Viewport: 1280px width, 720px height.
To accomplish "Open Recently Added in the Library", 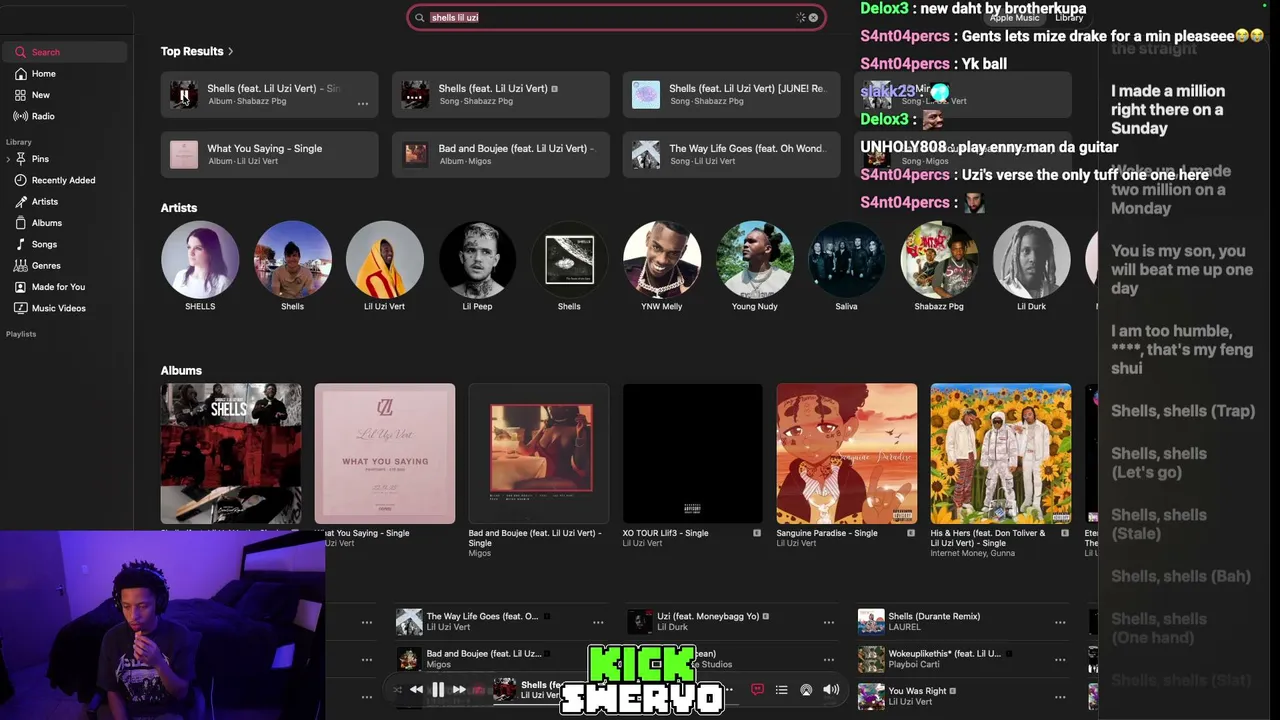I will [64, 180].
